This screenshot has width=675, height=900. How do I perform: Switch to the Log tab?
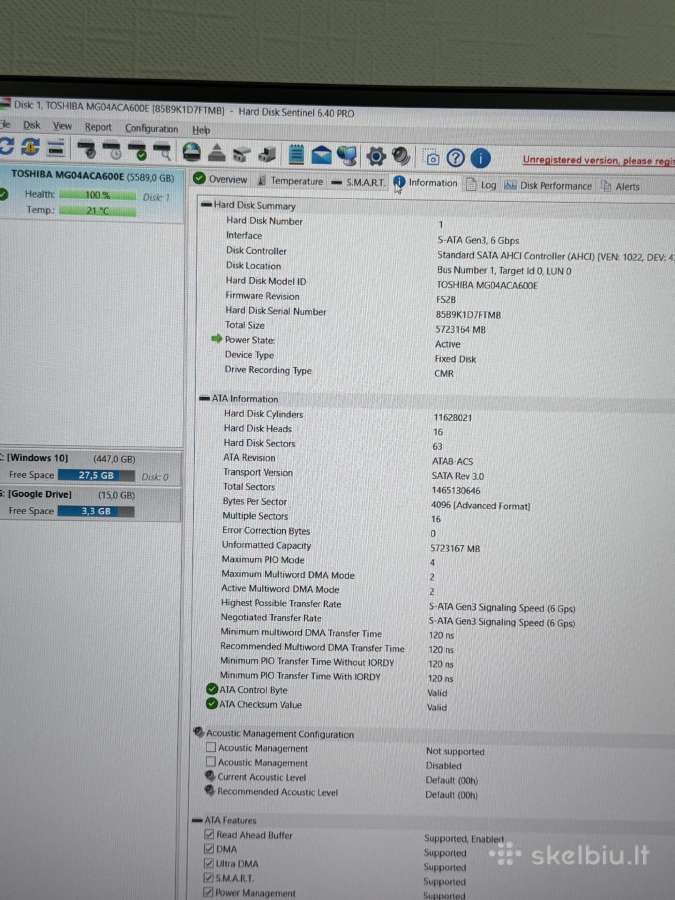click(481, 185)
